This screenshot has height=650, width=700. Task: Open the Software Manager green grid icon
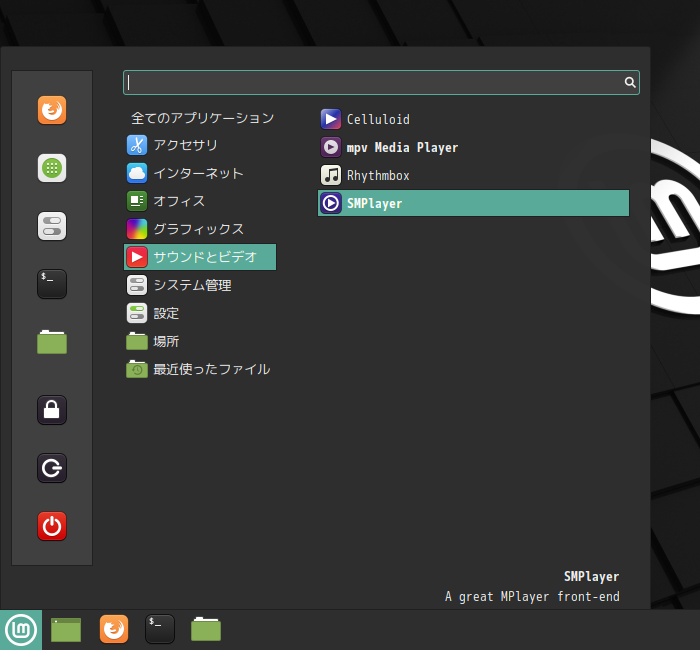pos(52,168)
